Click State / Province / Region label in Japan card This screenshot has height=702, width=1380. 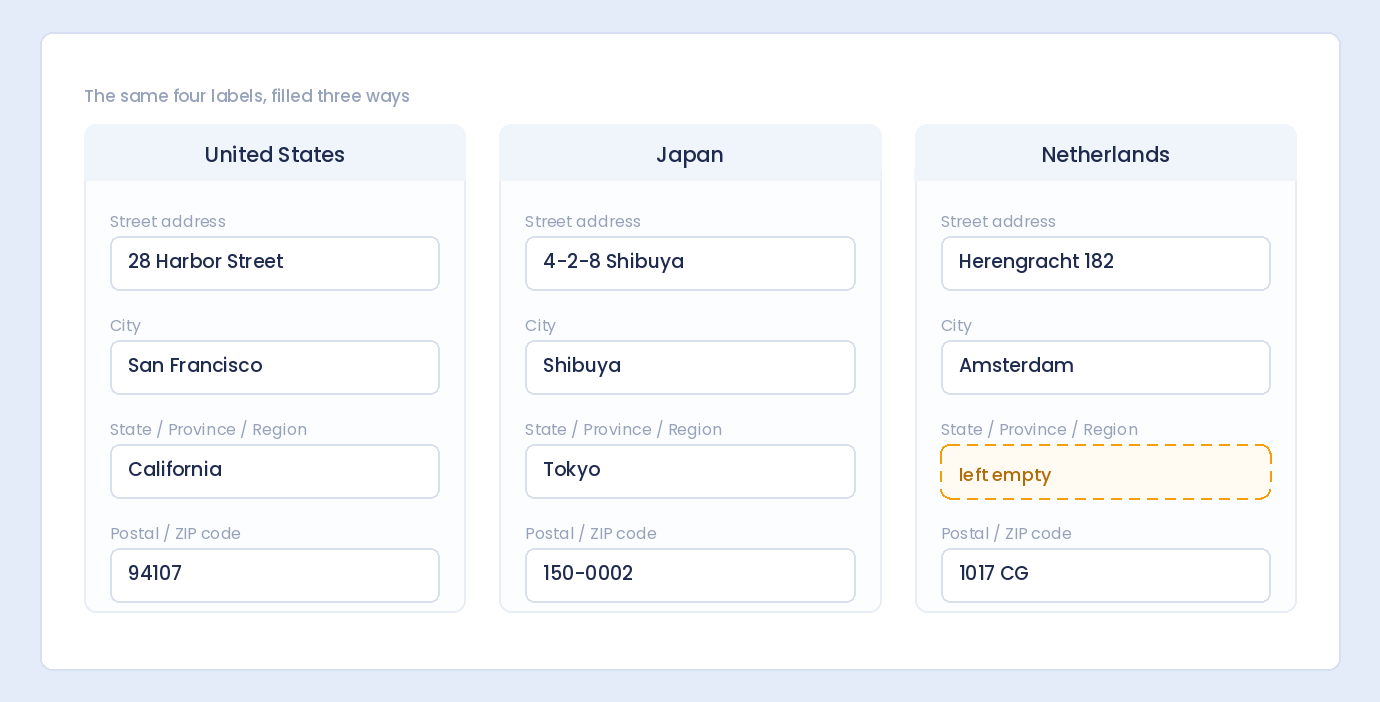pos(623,429)
